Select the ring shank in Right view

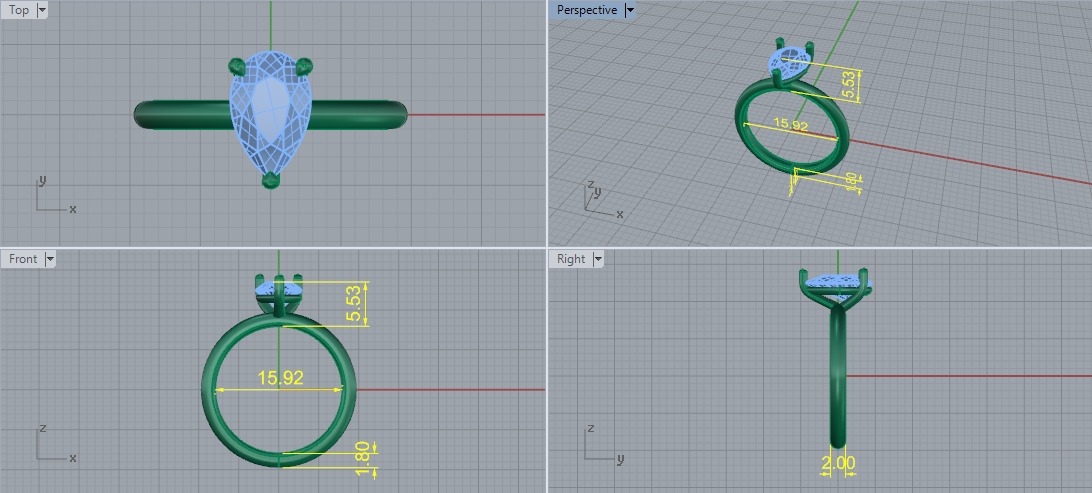point(838,376)
